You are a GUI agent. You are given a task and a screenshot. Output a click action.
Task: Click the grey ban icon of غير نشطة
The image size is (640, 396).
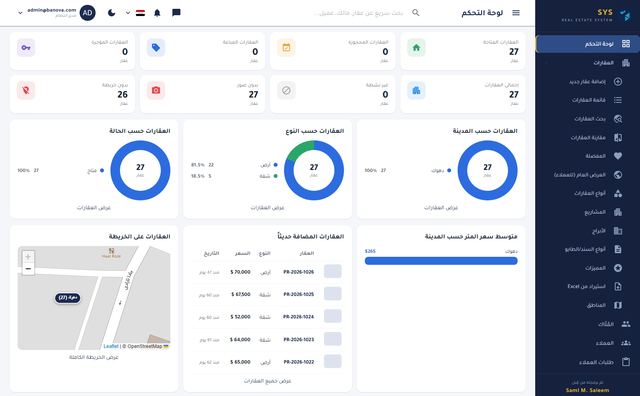(286, 91)
